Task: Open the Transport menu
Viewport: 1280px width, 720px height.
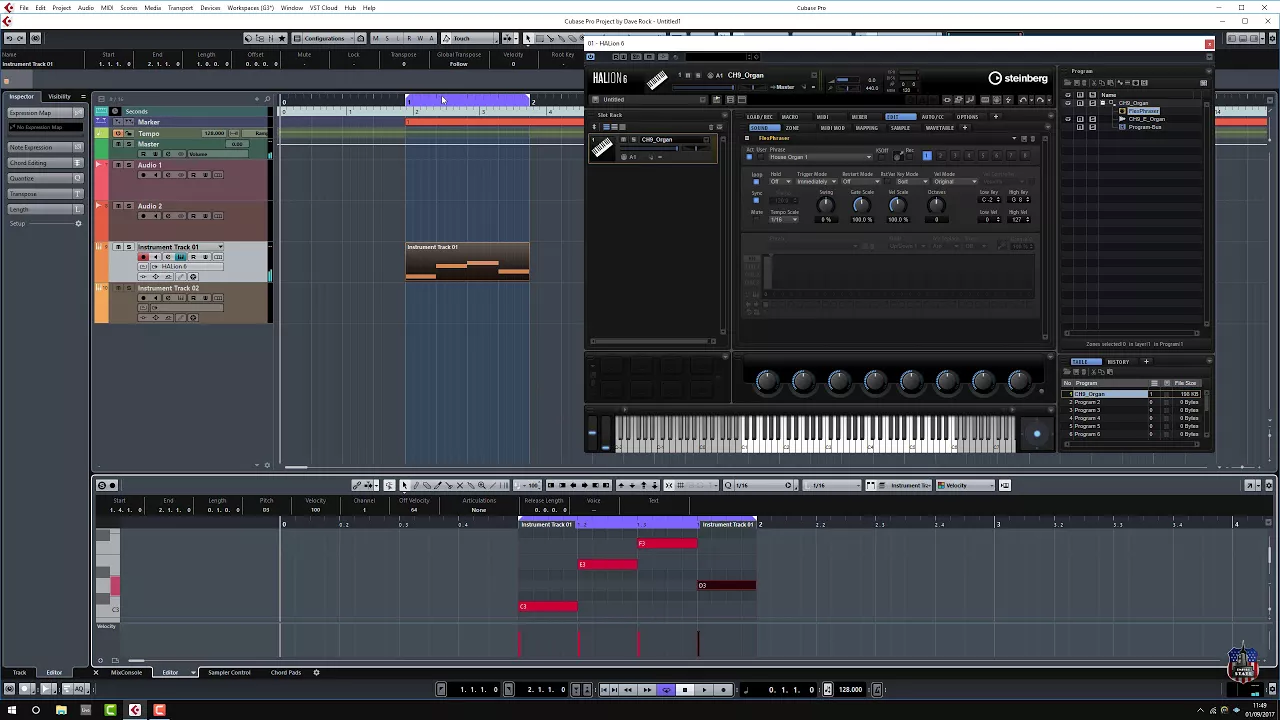Action: pos(180,7)
